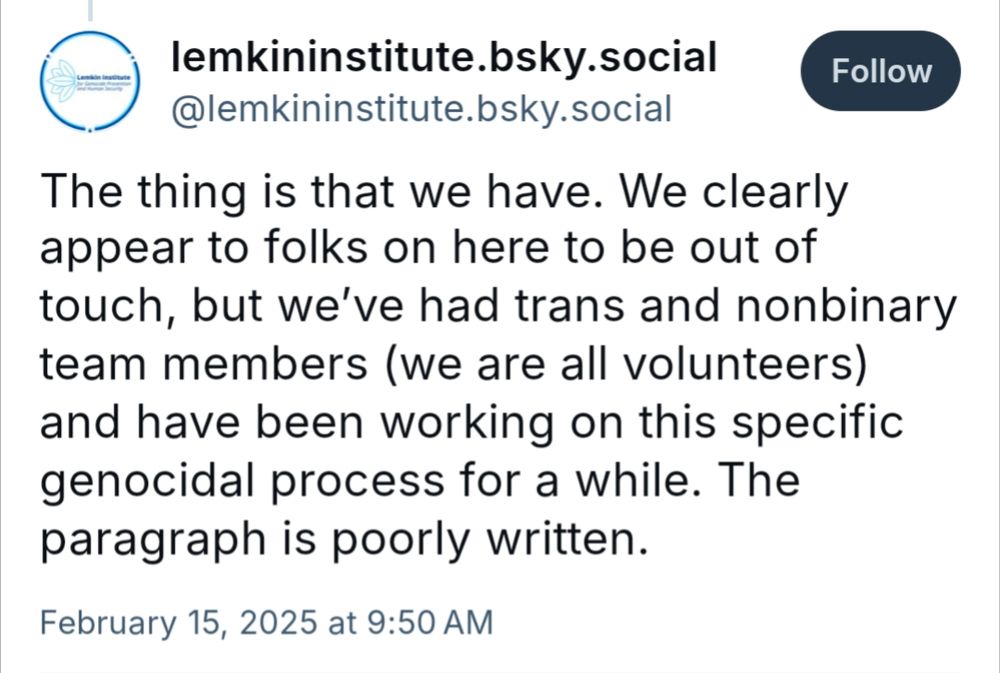Select the February 15, 2025 timestamp link

coord(267,622)
